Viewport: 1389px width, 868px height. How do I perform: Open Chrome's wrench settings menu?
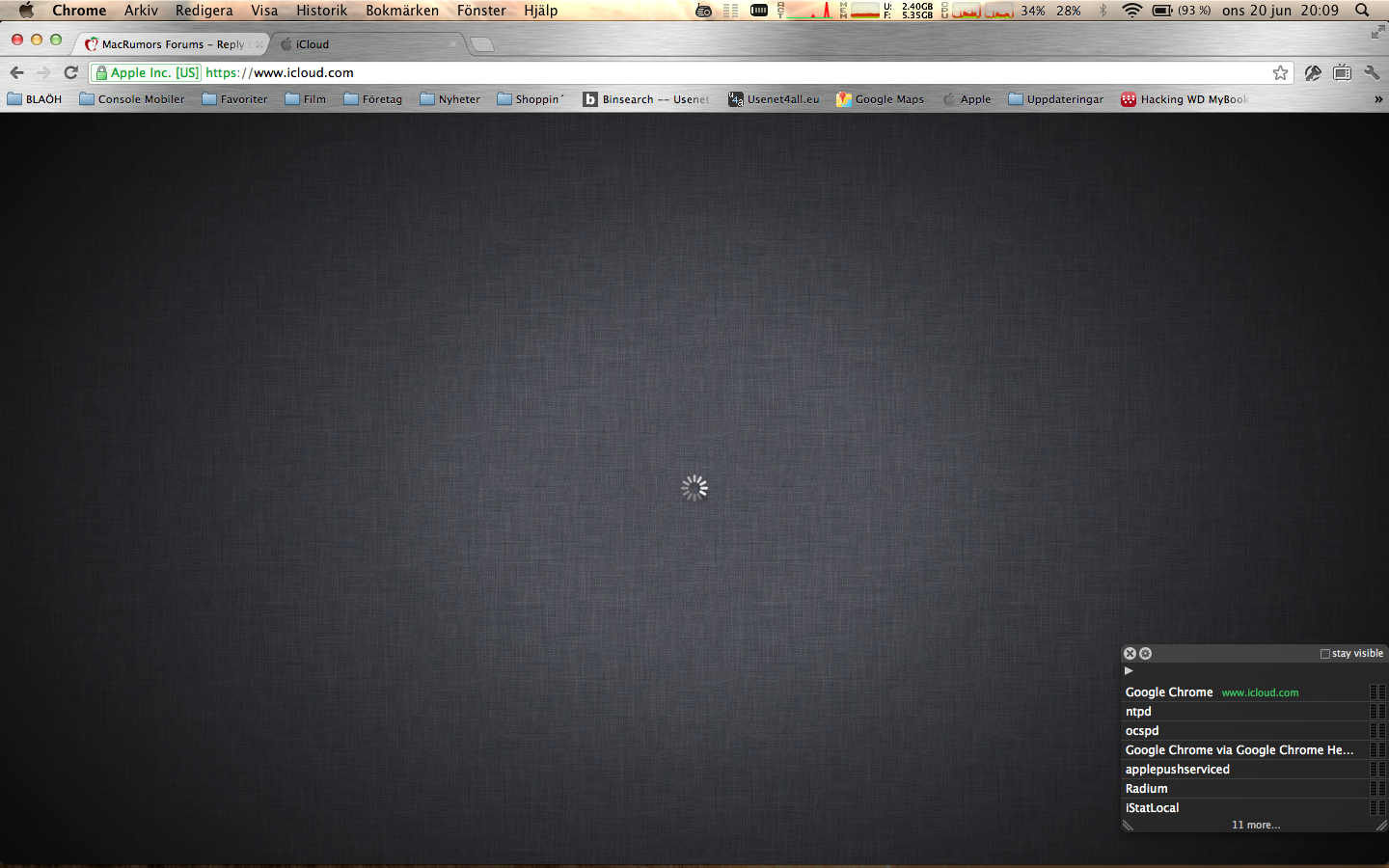[1372, 72]
